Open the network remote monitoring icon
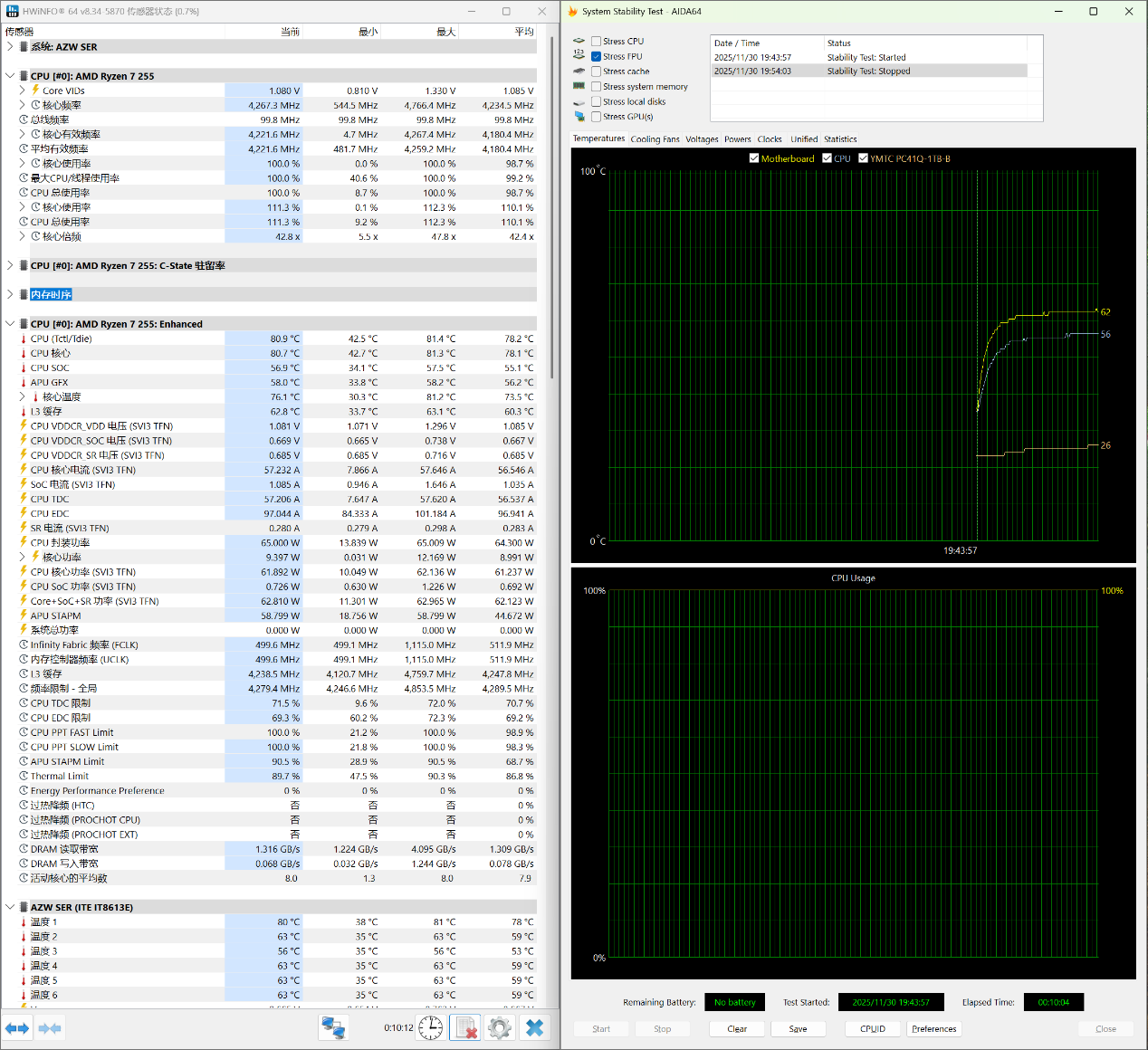The height and width of the screenshot is (1050, 1148). (333, 1028)
